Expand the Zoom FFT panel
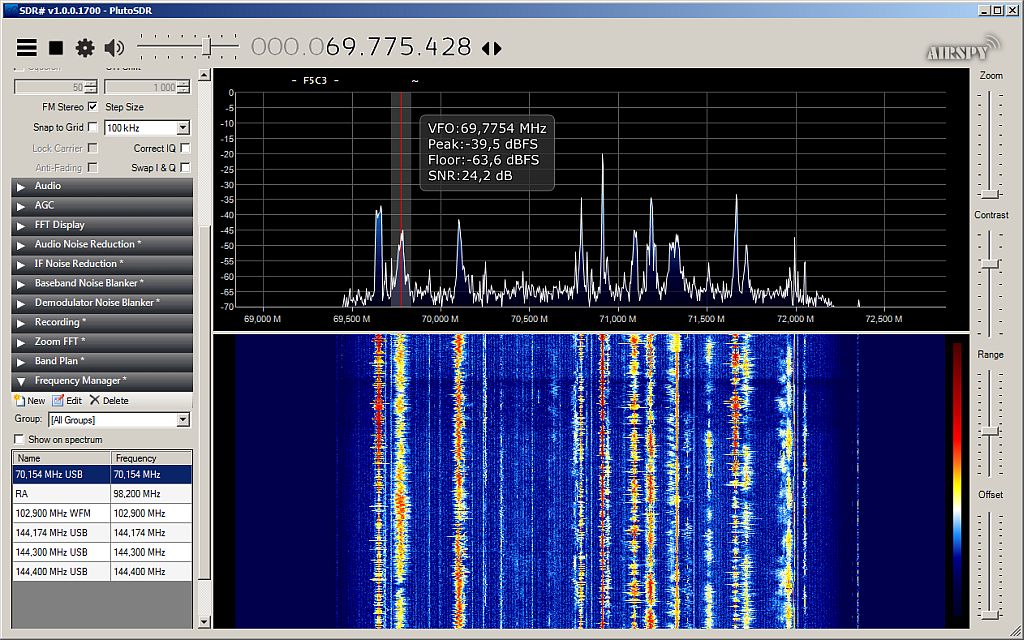 point(102,342)
